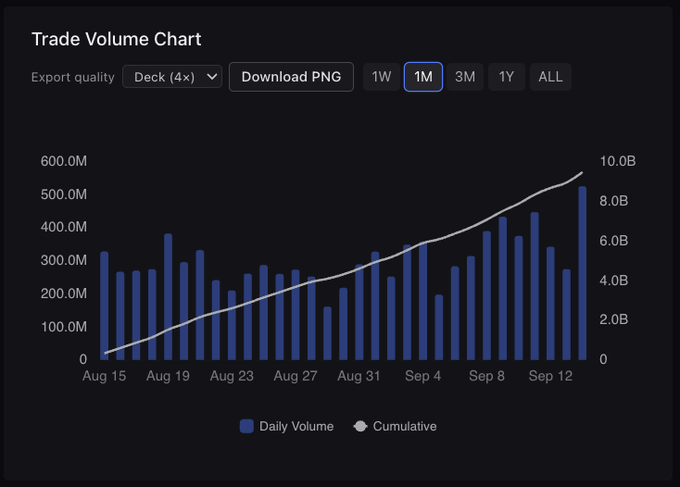Click the 100.0M axis label
The height and width of the screenshot is (487, 680).
pos(64,327)
